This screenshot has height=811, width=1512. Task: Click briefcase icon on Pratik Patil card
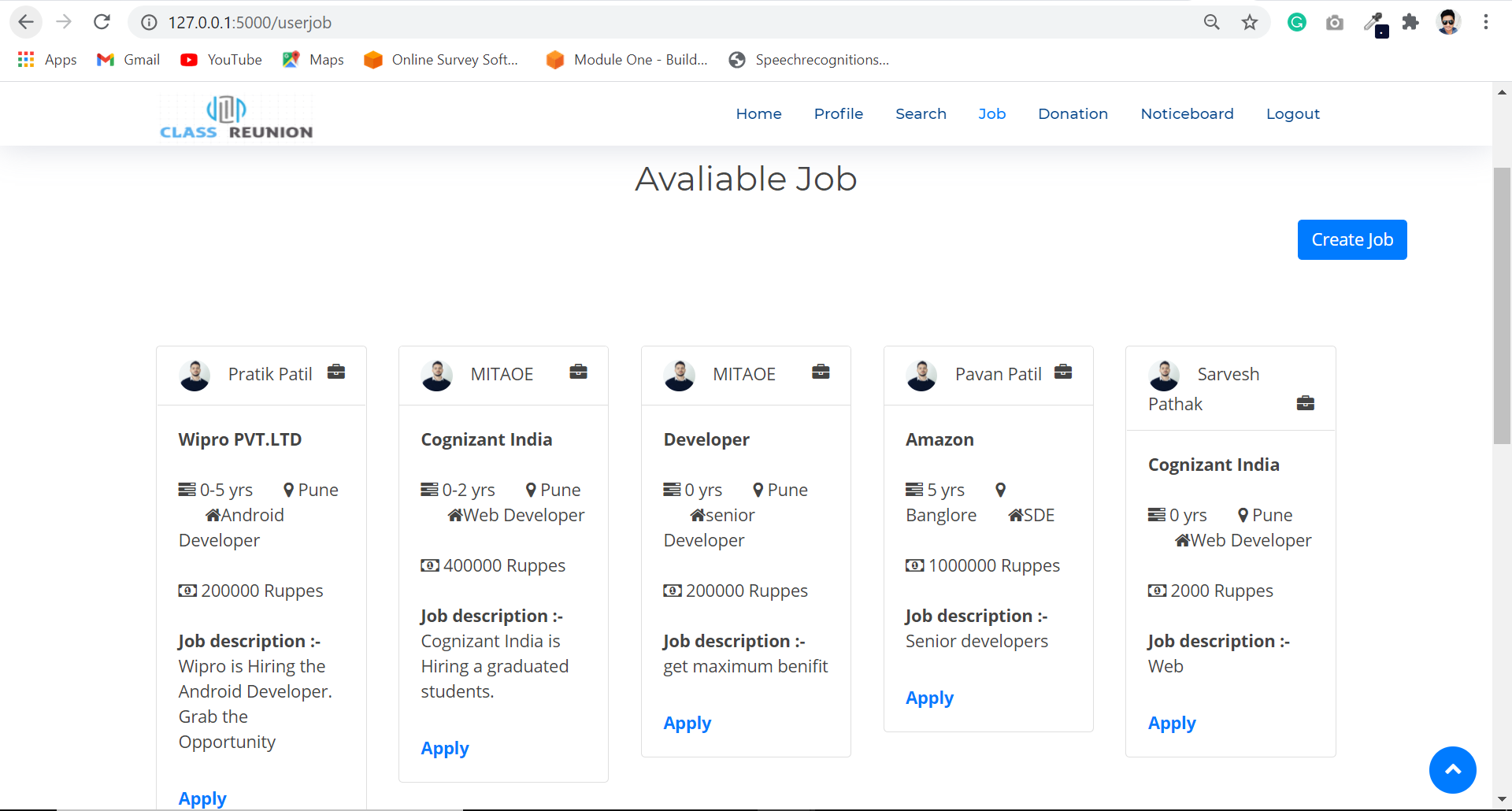tap(336, 372)
